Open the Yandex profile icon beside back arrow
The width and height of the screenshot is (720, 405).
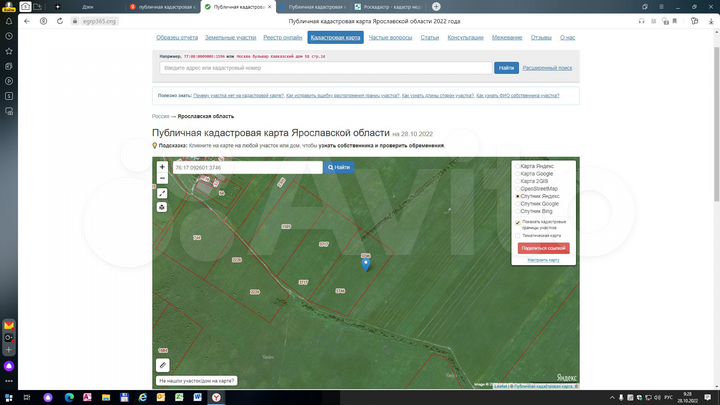pos(44,21)
